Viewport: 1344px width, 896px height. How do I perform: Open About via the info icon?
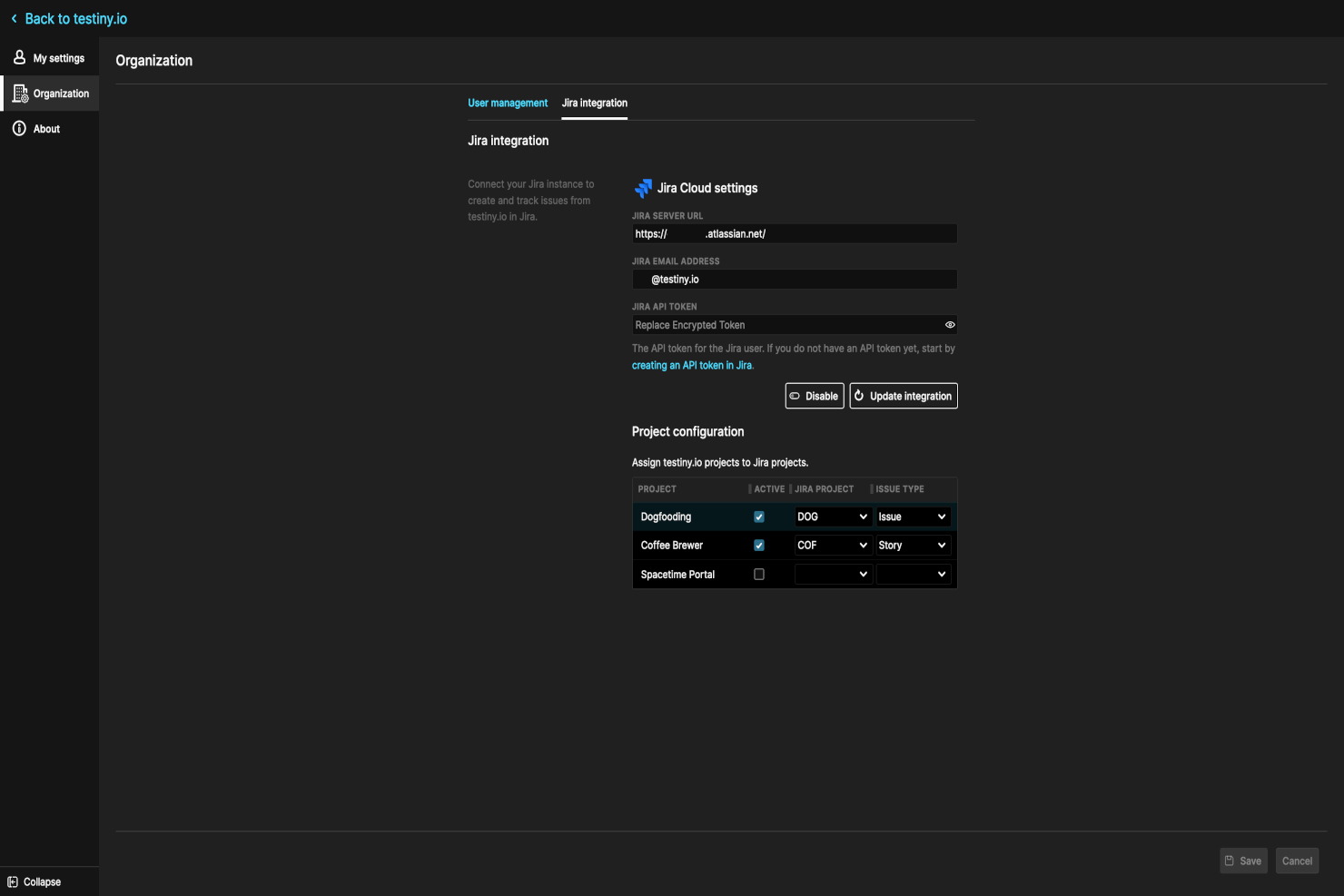(18, 128)
